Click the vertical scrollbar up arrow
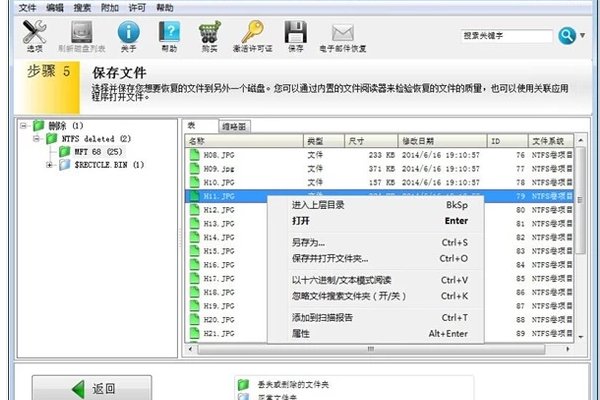 point(580,140)
